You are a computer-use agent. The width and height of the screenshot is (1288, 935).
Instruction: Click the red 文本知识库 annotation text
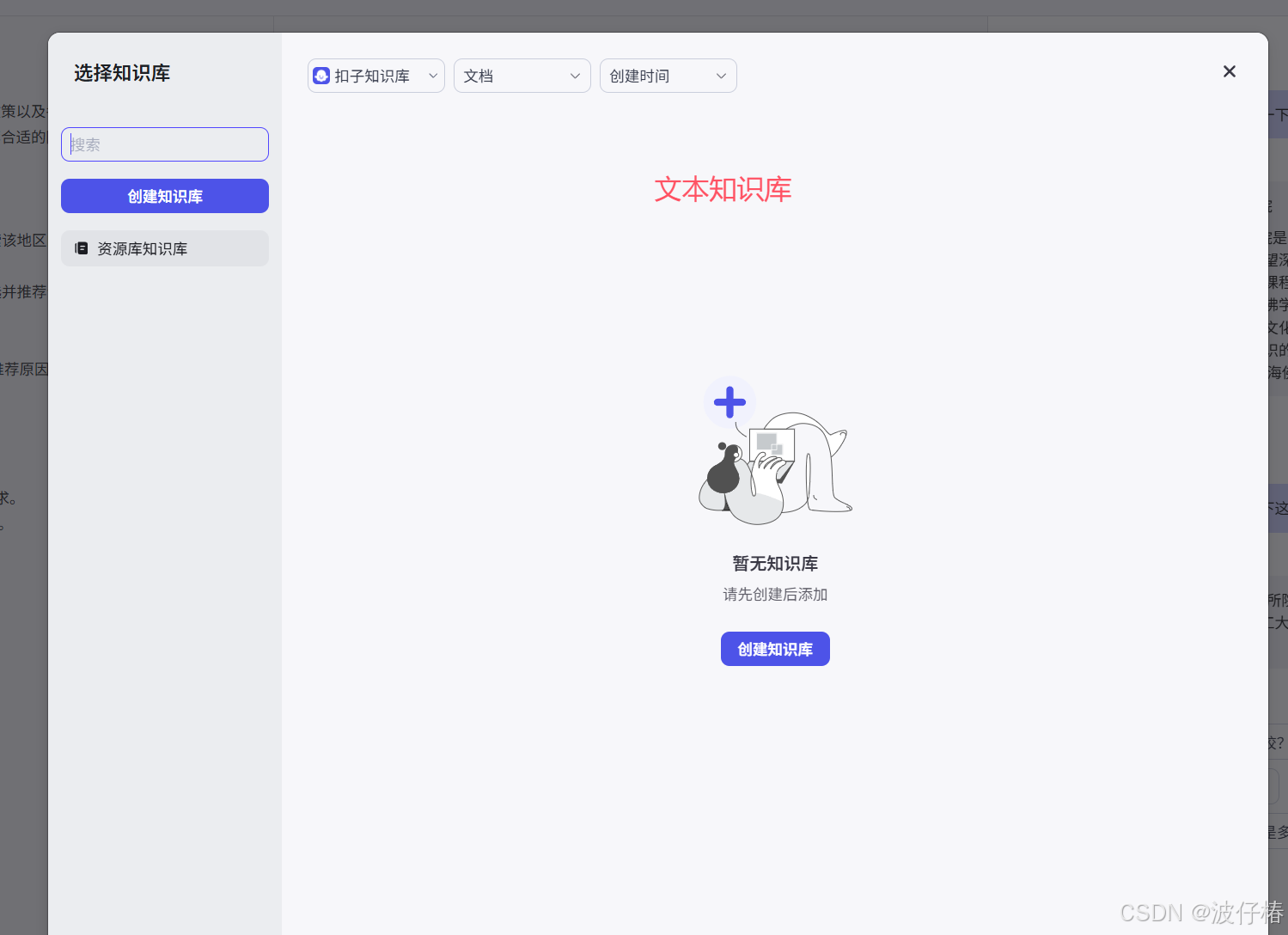click(723, 190)
